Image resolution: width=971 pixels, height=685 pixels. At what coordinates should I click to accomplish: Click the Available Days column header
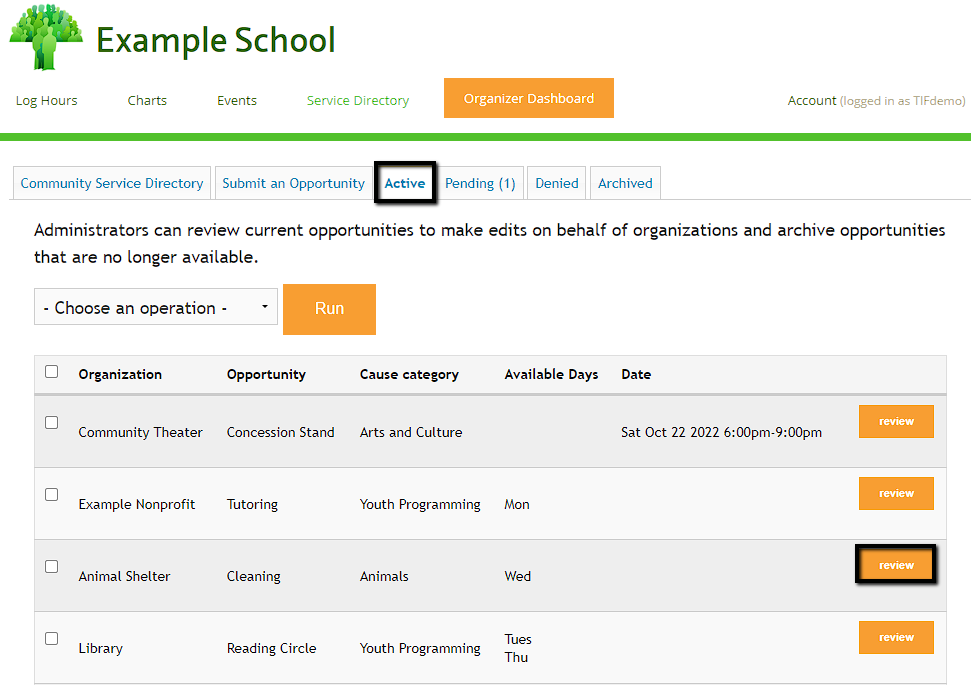tap(551, 375)
